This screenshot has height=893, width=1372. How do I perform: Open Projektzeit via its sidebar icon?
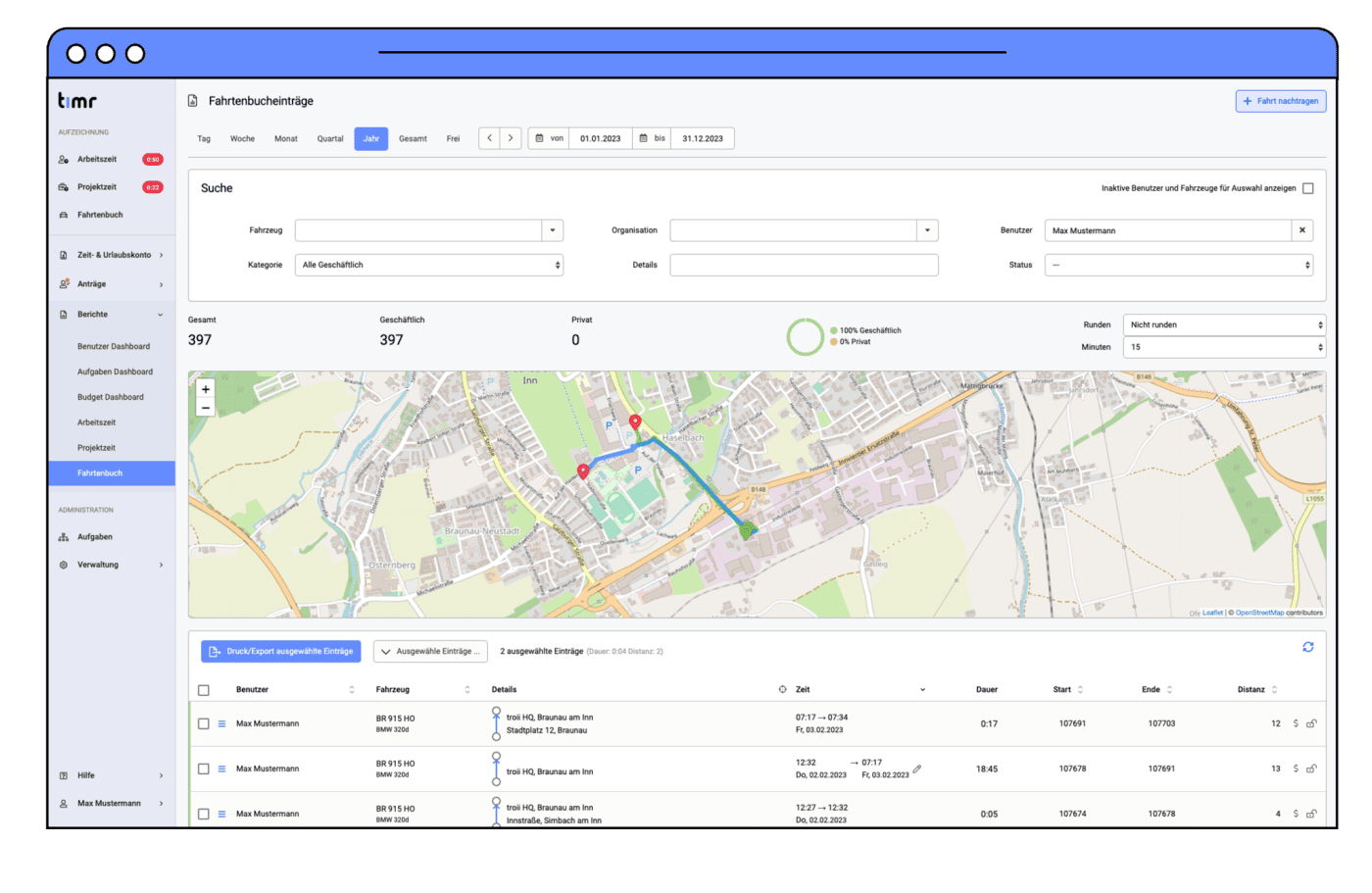(x=64, y=187)
